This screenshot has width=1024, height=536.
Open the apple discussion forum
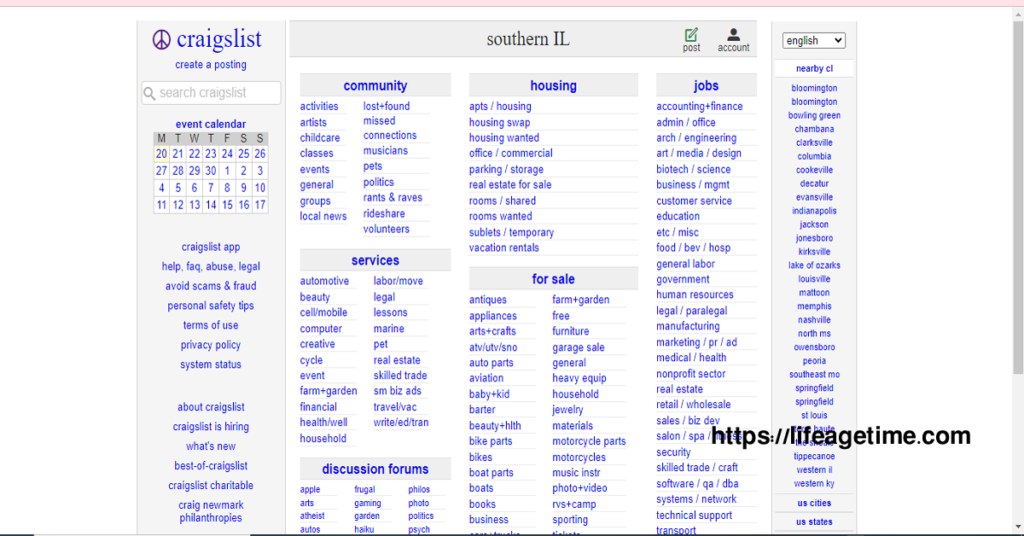[x=310, y=490]
